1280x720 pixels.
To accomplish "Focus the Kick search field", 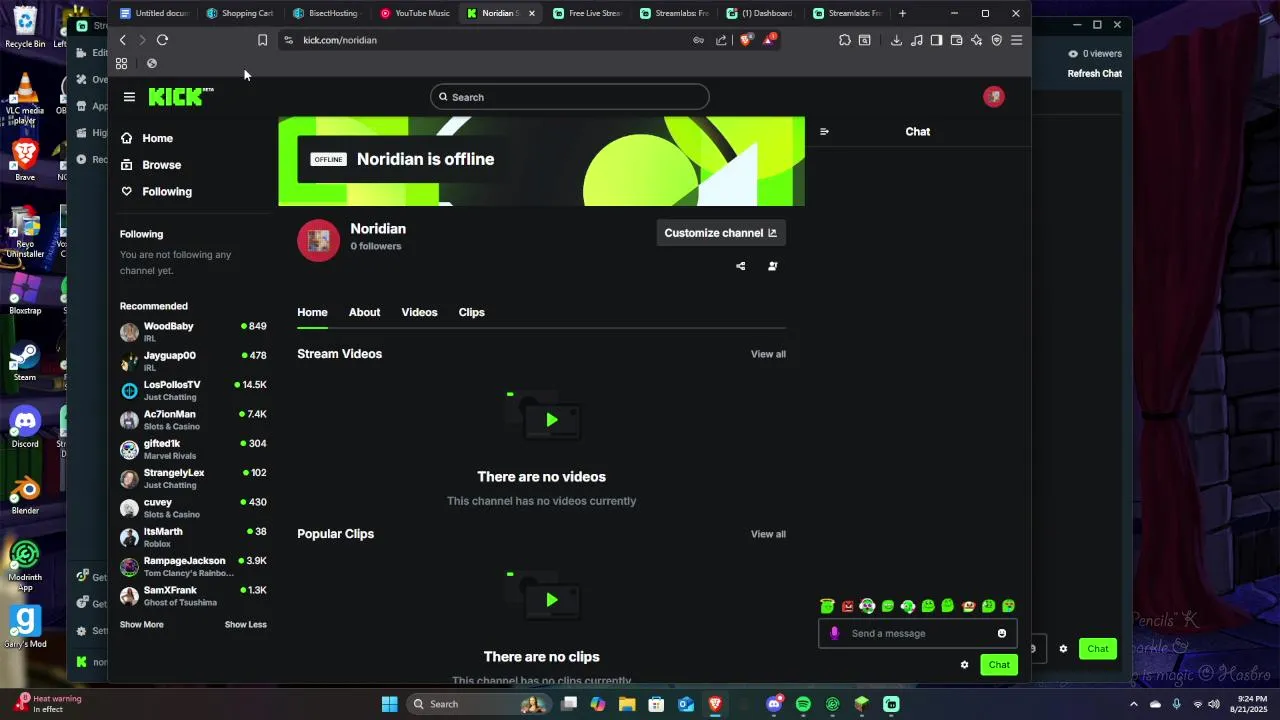I will click(570, 97).
